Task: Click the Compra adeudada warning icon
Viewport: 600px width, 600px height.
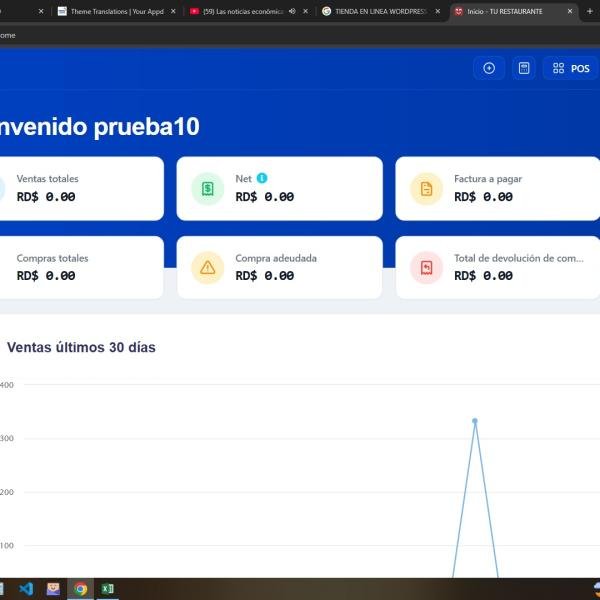Action: click(x=207, y=267)
